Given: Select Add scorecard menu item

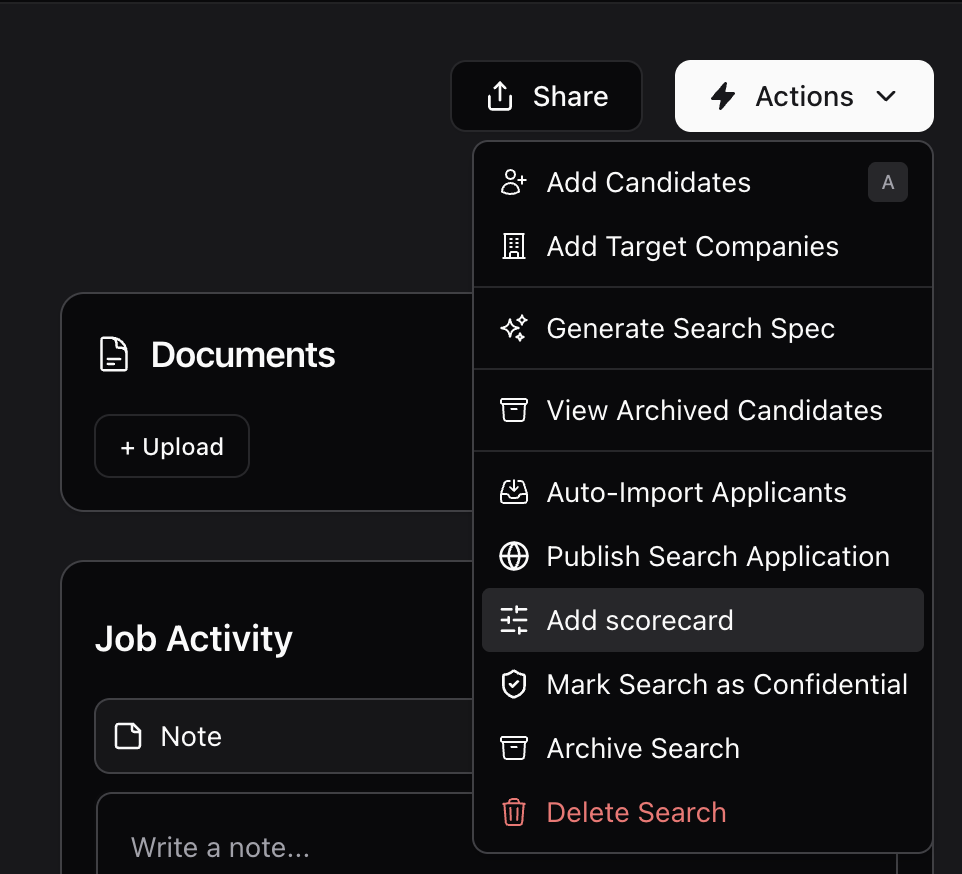Looking at the screenshot, I should (x=702, y=620).
